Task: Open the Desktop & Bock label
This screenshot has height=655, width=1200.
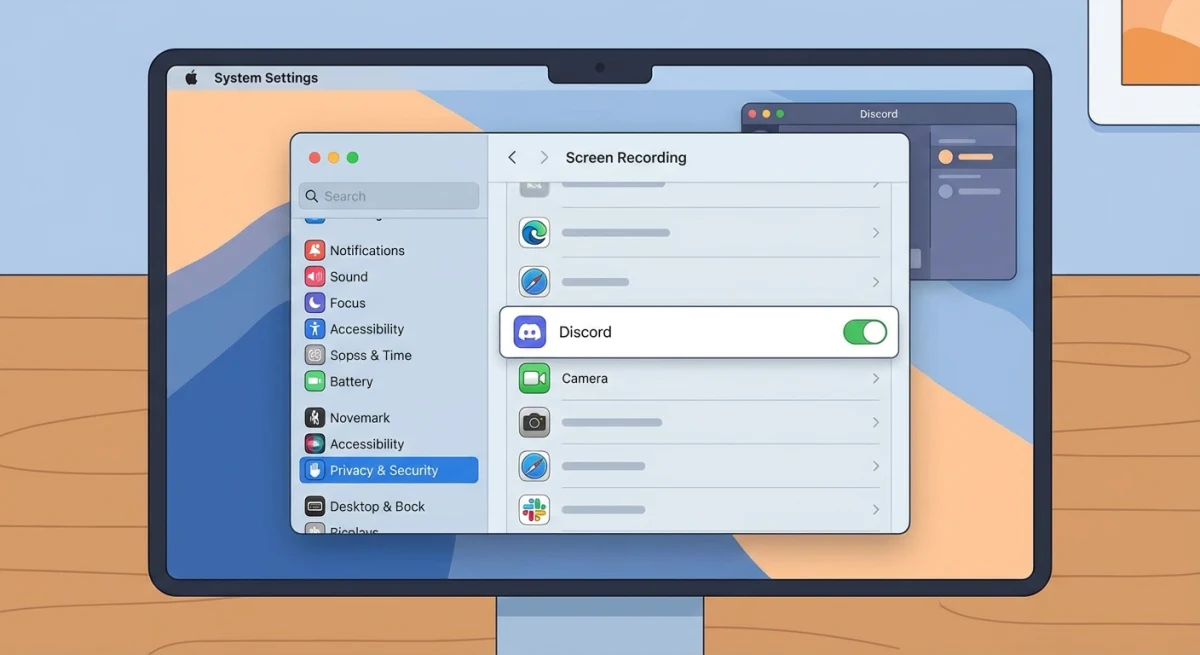Action: (x=377, y=506)
